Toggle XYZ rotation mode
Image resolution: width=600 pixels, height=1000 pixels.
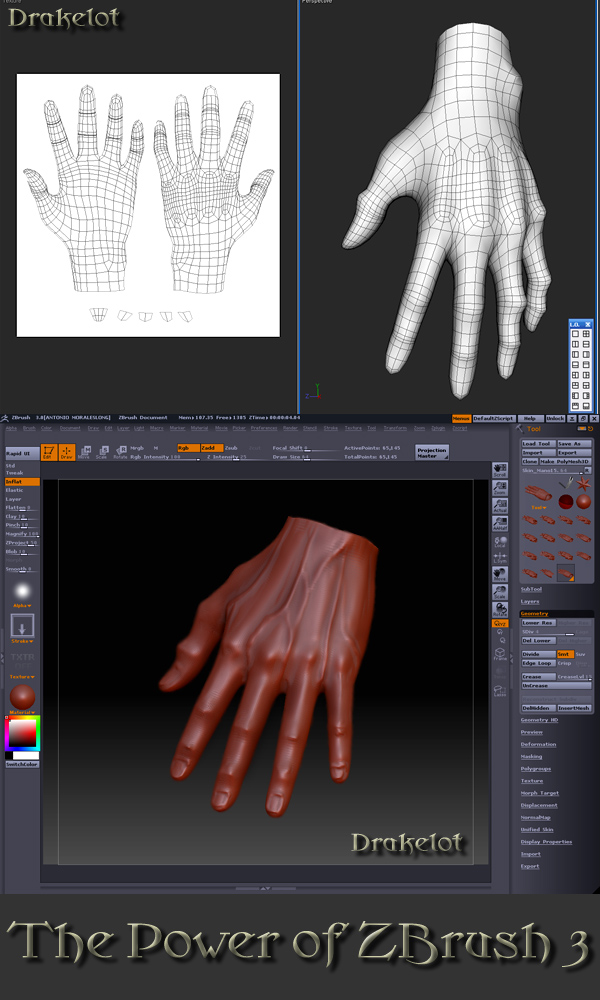click(500, 623)
